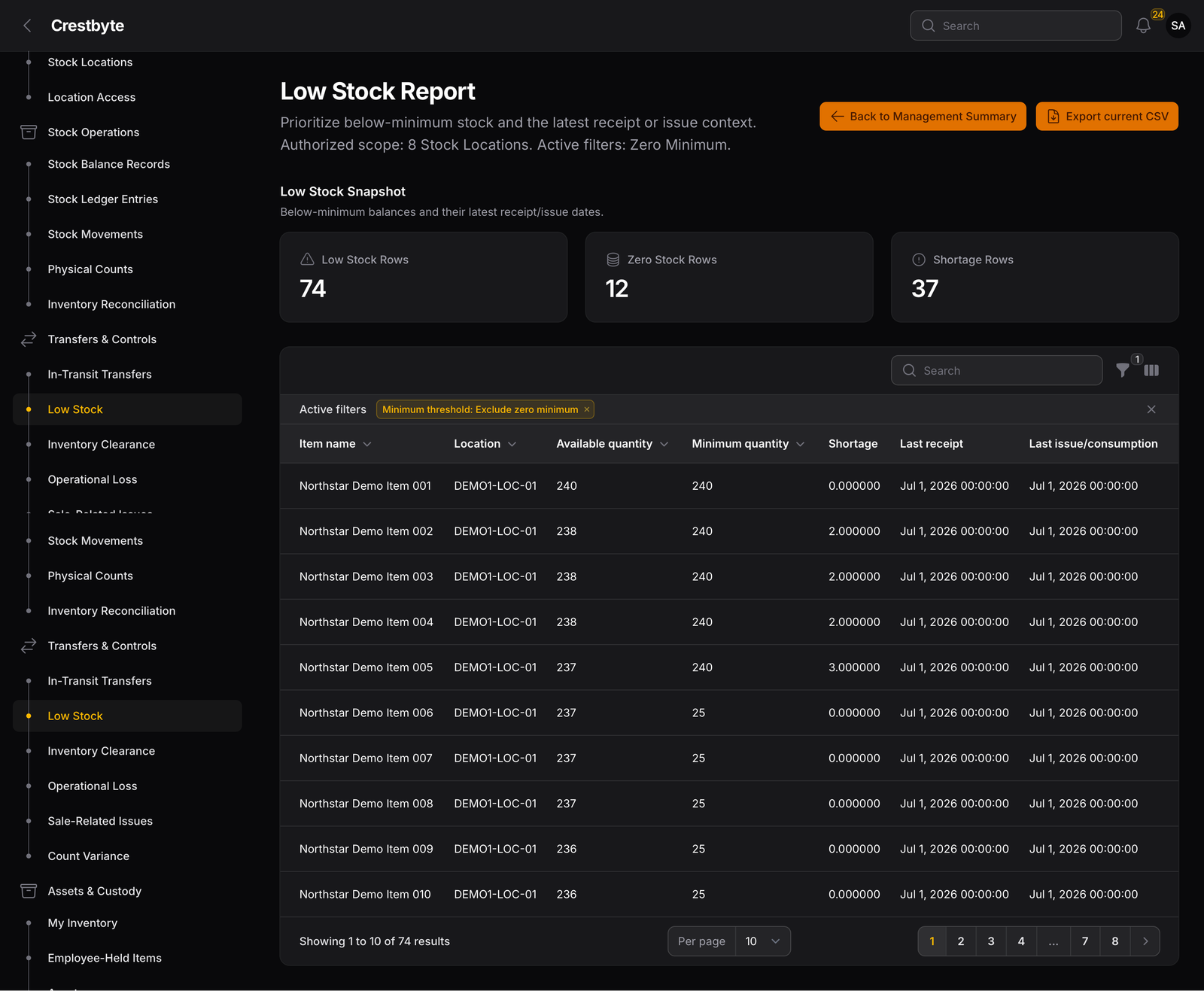The image size is (1204, 991).
Task: Select Northstar Demo Item 006
Action: 366,713
